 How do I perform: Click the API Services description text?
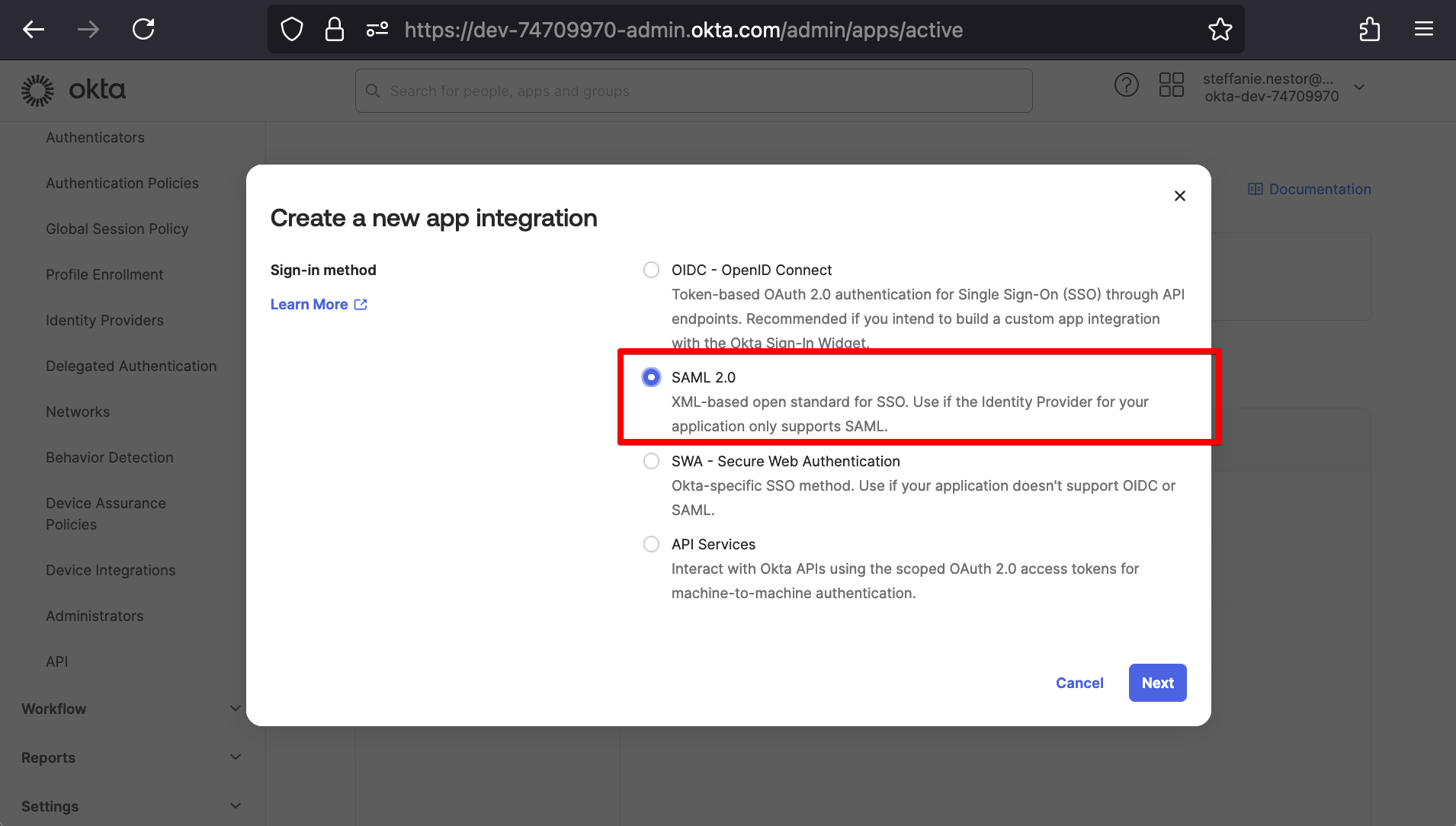click(905, 581)
